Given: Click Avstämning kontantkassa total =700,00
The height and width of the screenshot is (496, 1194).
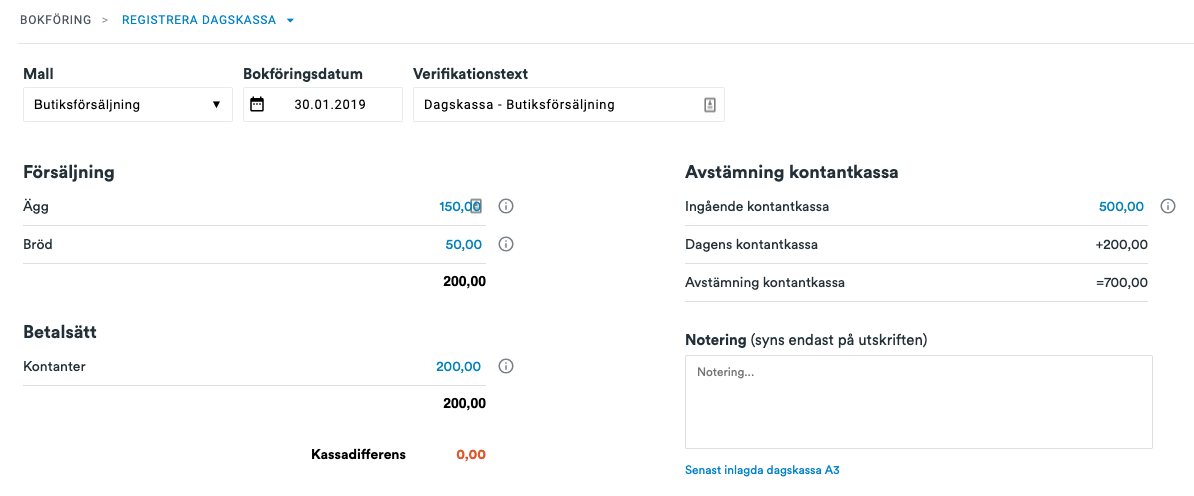Looking at the screenshot, I should [1122, 283].
